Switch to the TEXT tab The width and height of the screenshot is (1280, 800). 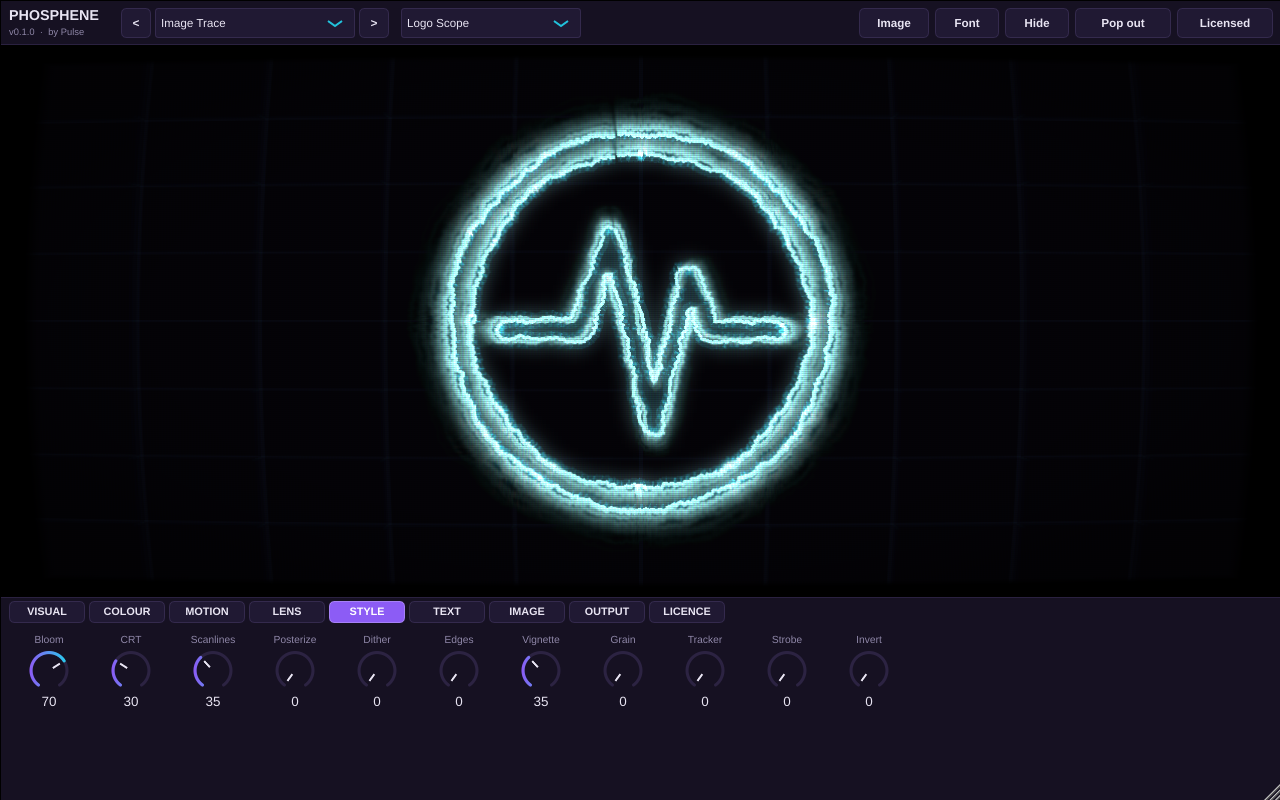[x=447, y=612]
